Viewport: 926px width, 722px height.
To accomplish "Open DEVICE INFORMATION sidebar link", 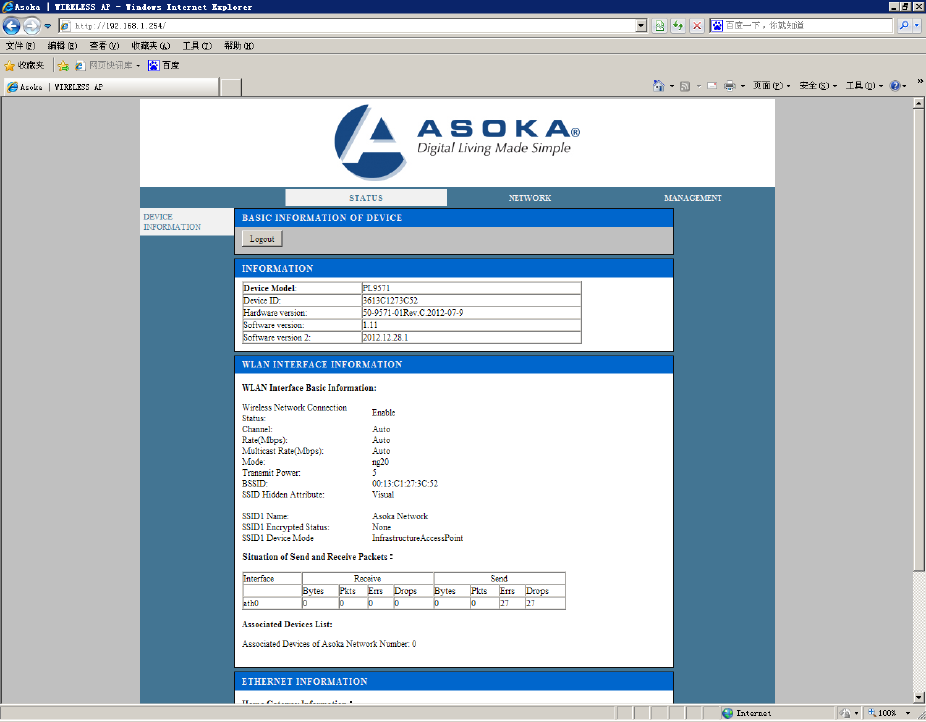I will click(172, 222).
